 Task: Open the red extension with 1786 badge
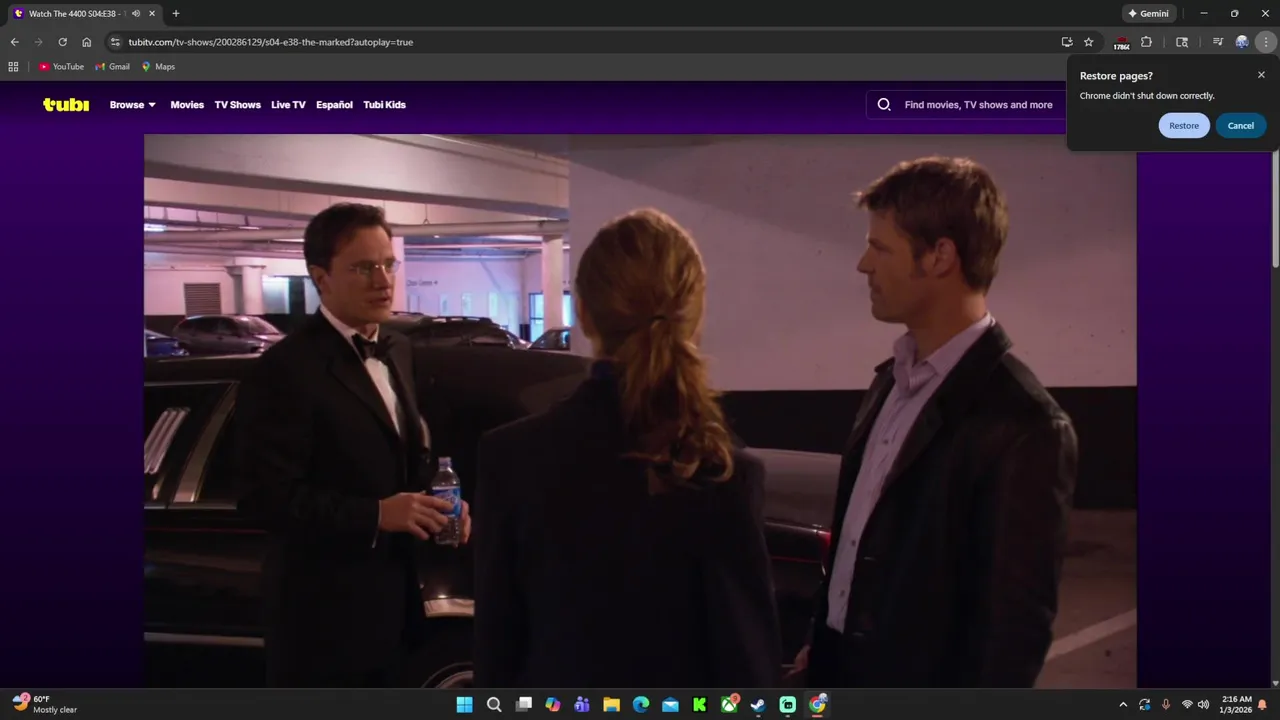point(1121,42)
